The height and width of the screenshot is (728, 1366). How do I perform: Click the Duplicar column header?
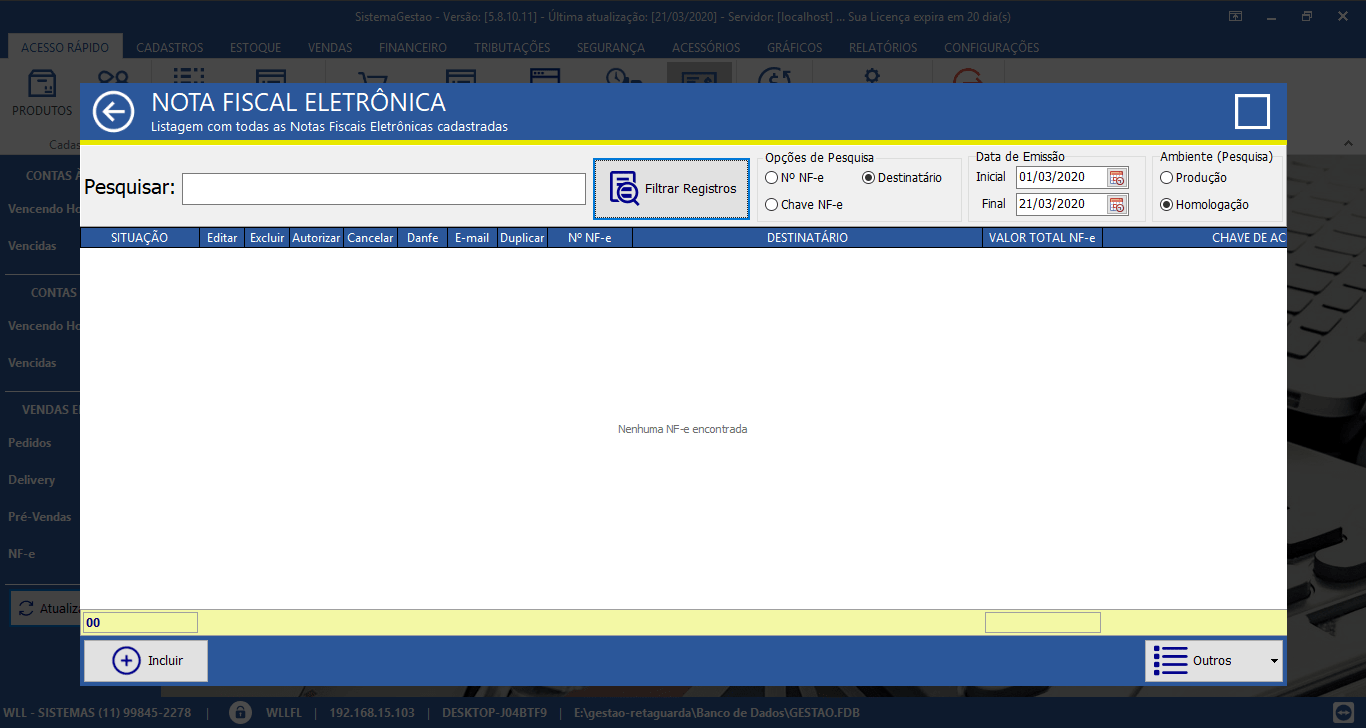522,238
